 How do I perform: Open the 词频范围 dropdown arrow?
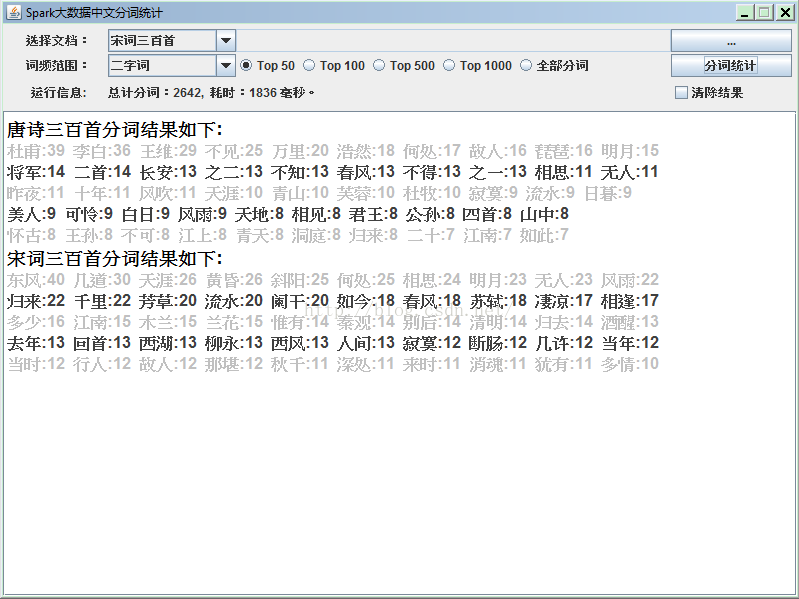click(226, 65)
